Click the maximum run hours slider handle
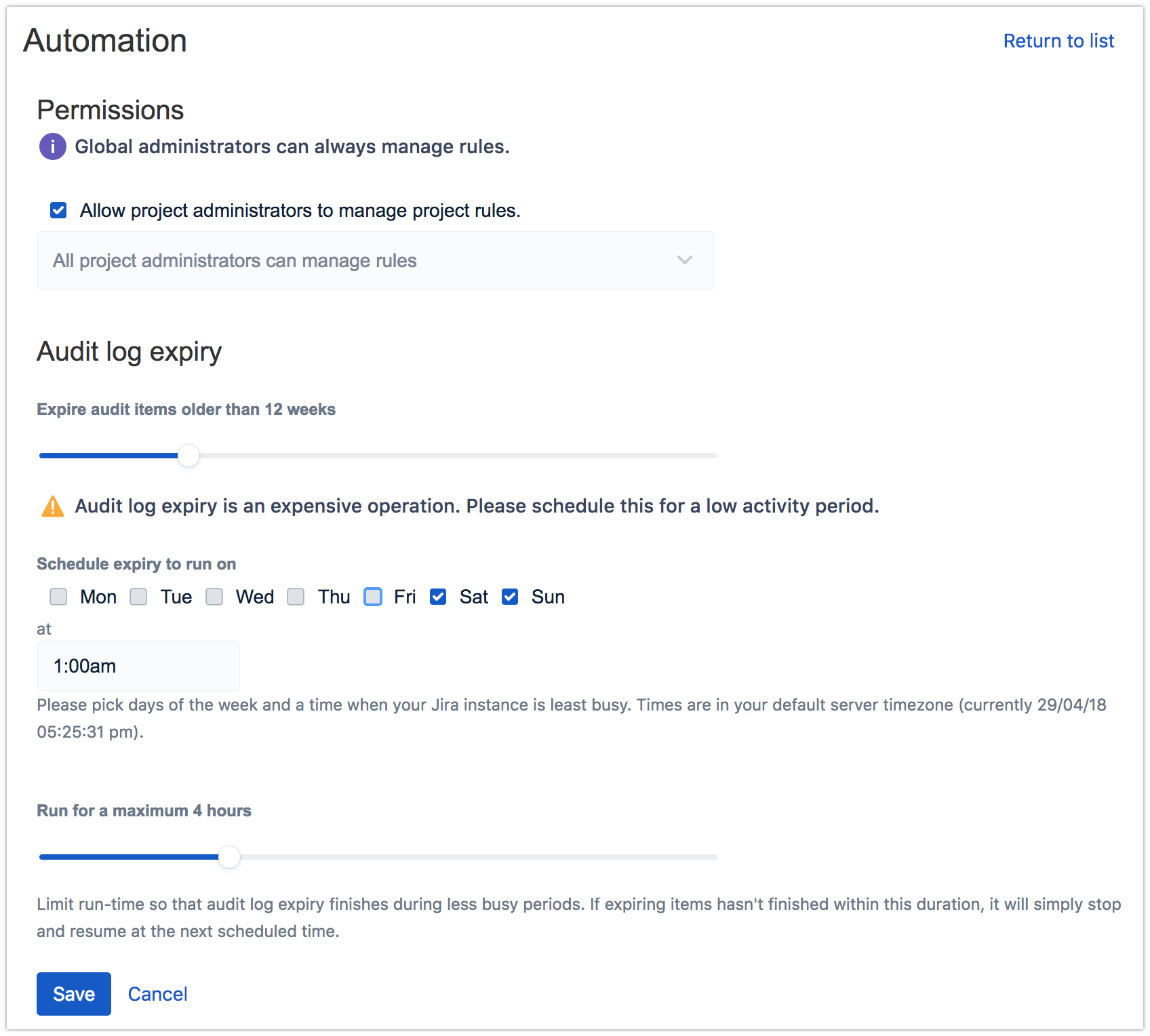1150x1036 pixels. click(229, 857)
